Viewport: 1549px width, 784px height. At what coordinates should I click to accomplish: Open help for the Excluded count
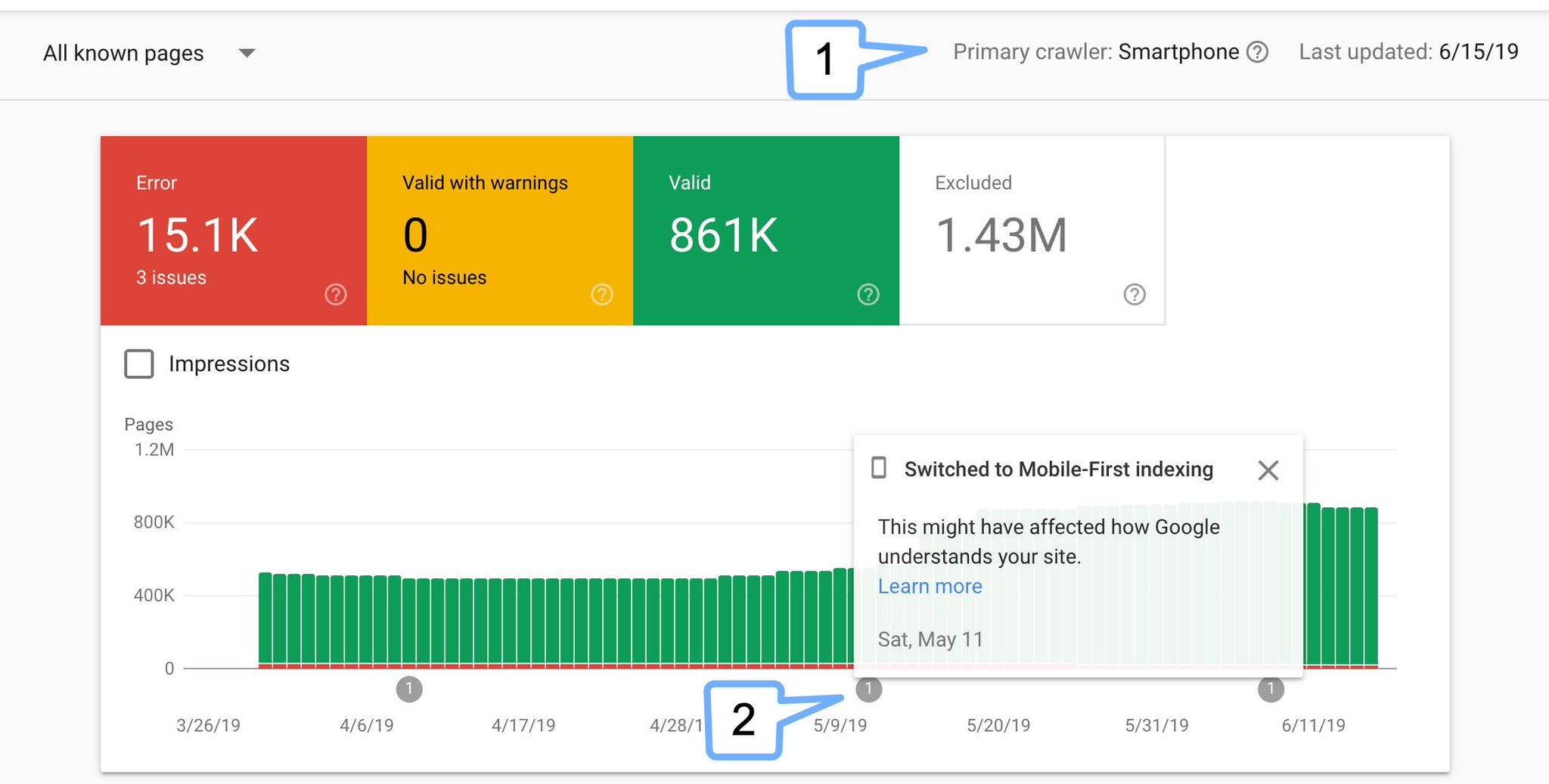coord(1135,294)
